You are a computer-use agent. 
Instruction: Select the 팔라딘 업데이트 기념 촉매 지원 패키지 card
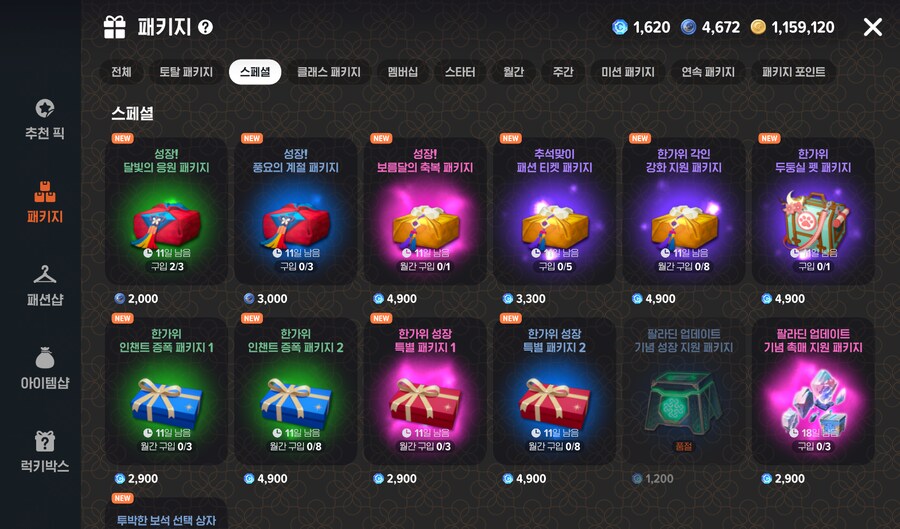813,391
